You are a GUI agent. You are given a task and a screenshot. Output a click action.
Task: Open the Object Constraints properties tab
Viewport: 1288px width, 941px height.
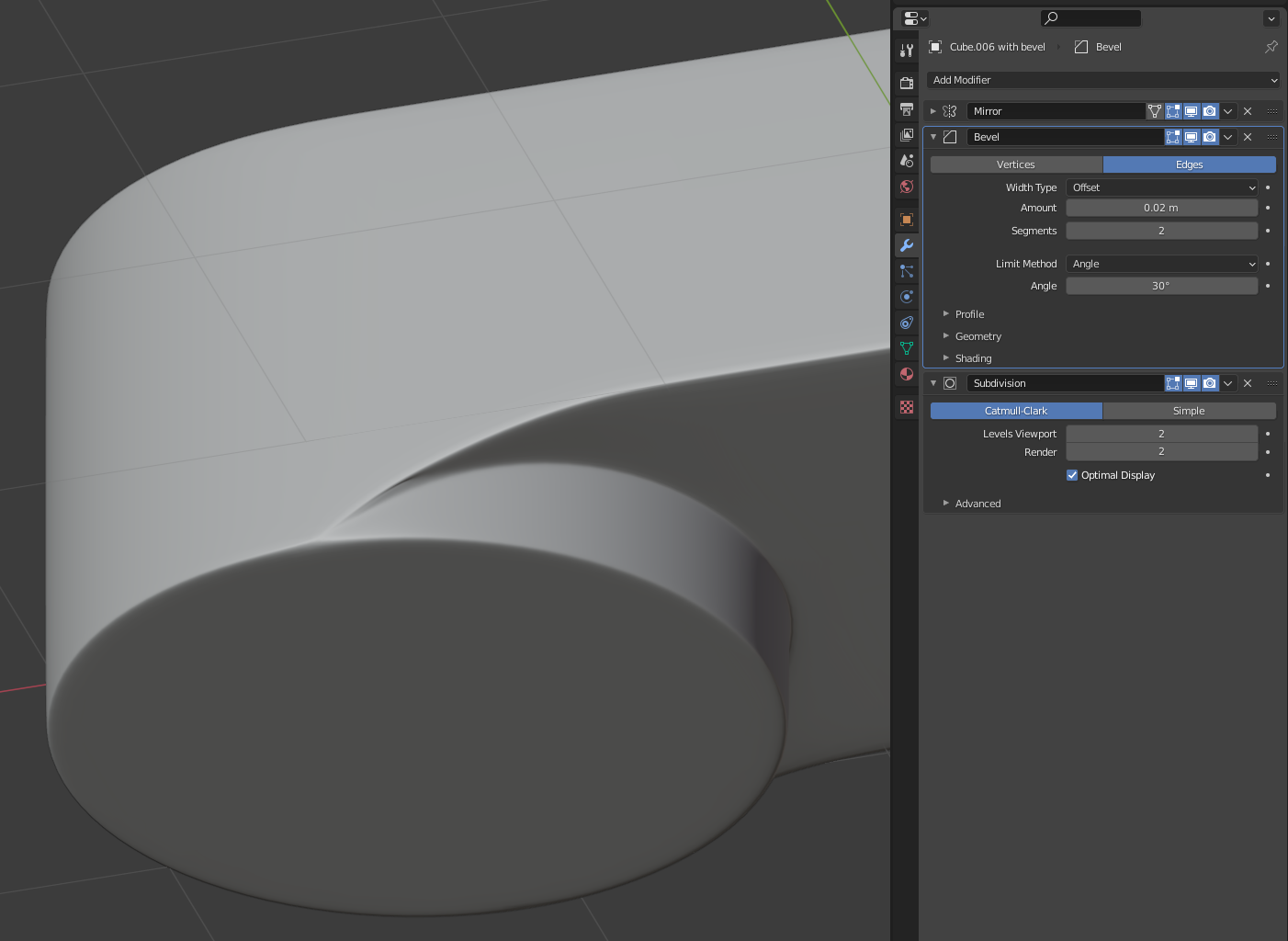point(907,323)
